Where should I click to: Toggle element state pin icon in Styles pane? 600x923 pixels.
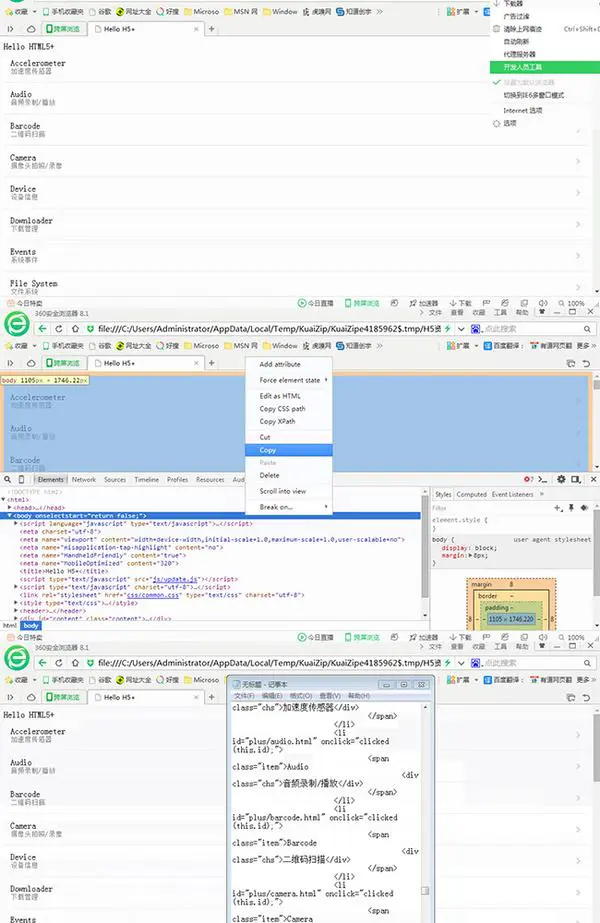[571, 508]
